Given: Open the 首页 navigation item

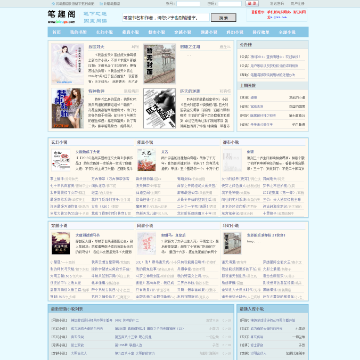Looking at the screenshot, I should point(57,32).
